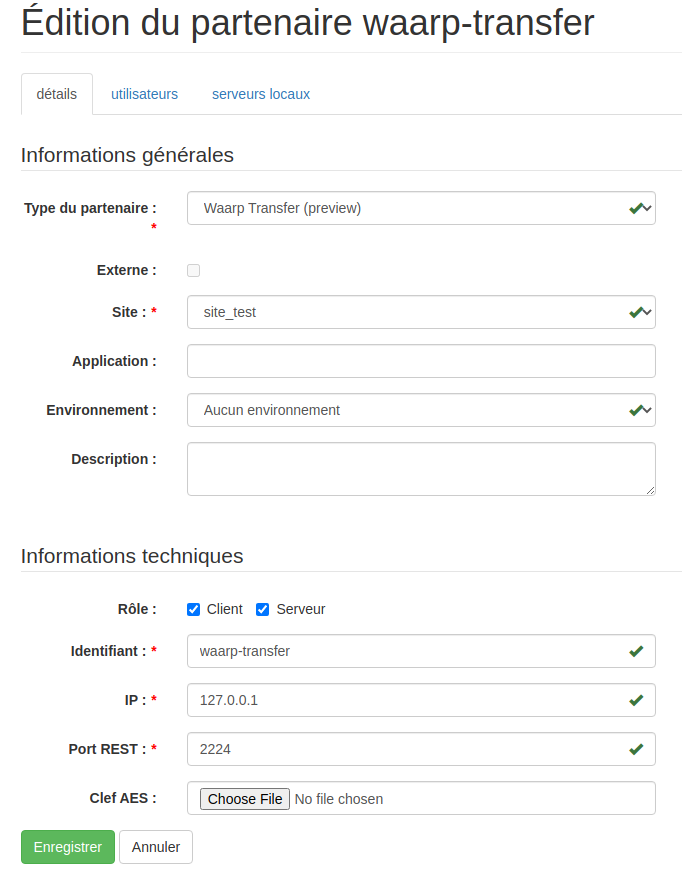Click the Identifiant label
Screen dimensions: 682x882
pos(108,651)
